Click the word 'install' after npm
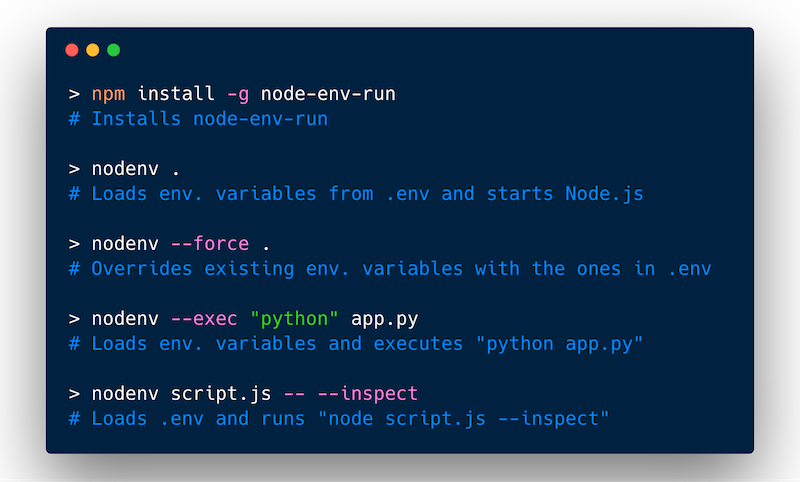 pos(176,94)
